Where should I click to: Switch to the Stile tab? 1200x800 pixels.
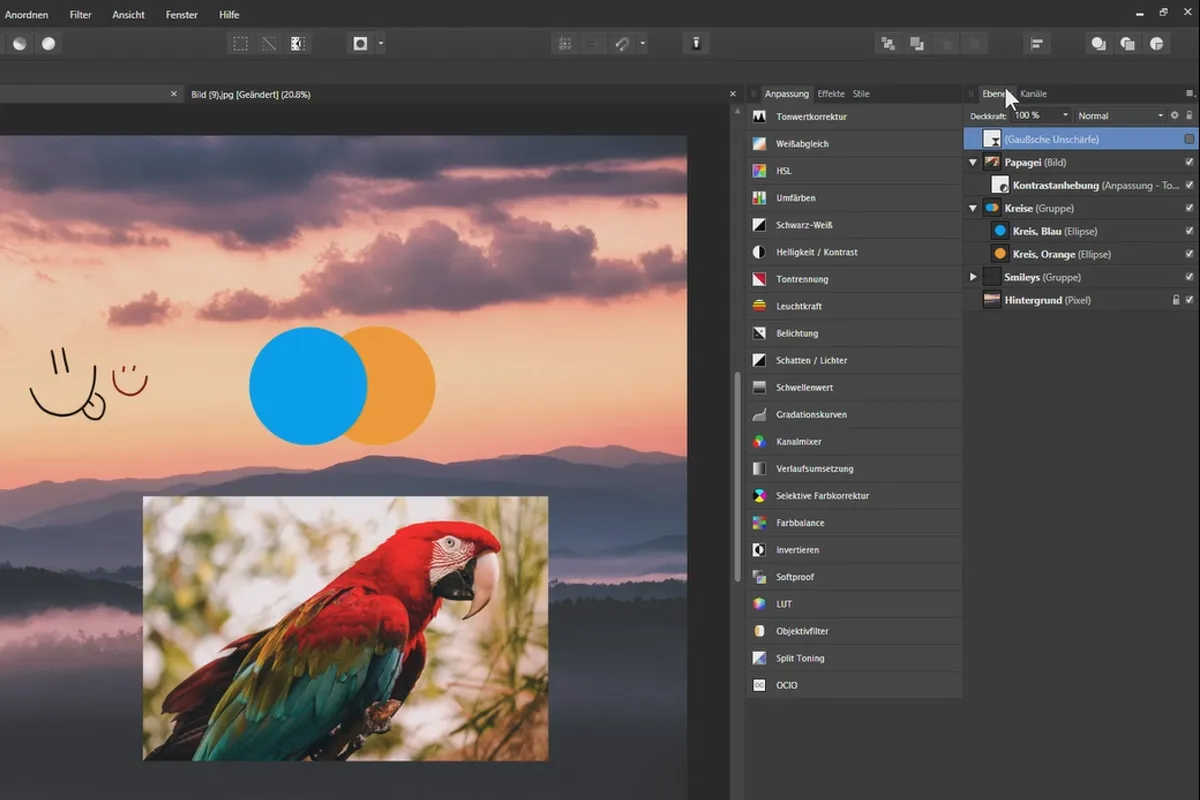tap(861, 94)
